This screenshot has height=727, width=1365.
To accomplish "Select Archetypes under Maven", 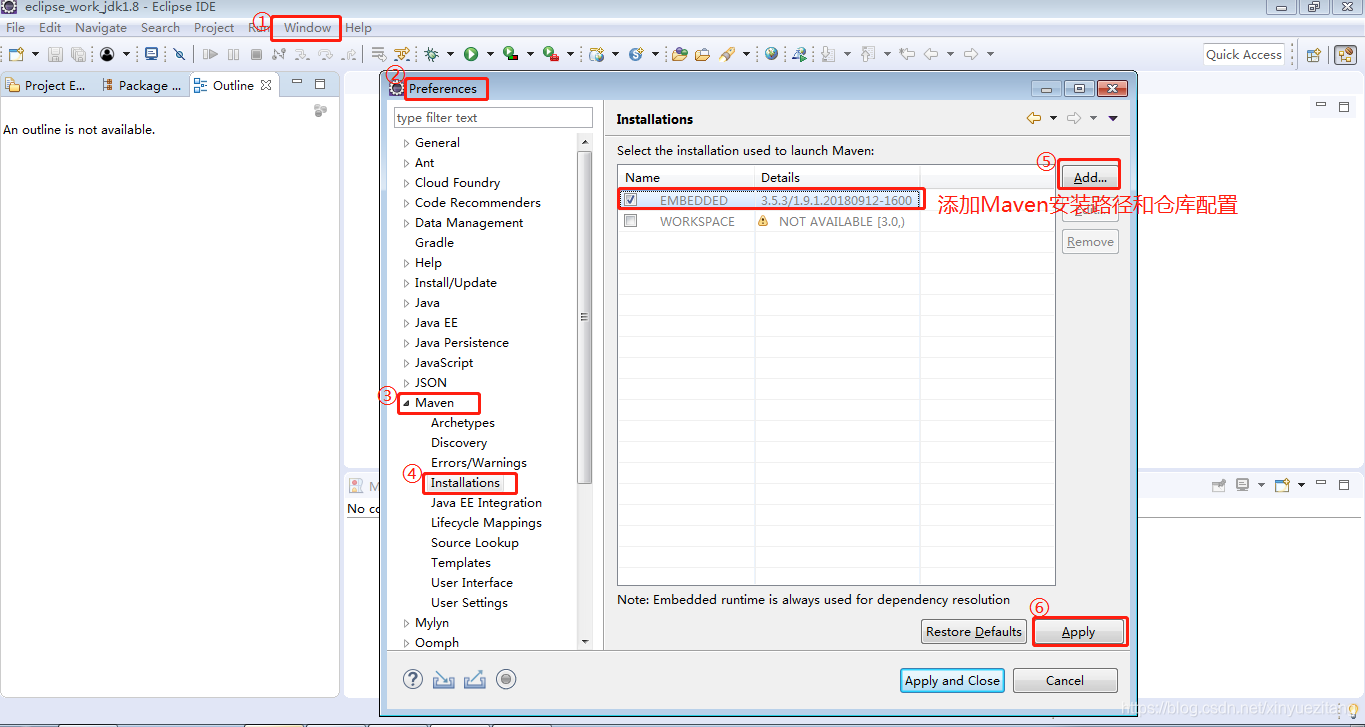I will click(x=463, y=423).
